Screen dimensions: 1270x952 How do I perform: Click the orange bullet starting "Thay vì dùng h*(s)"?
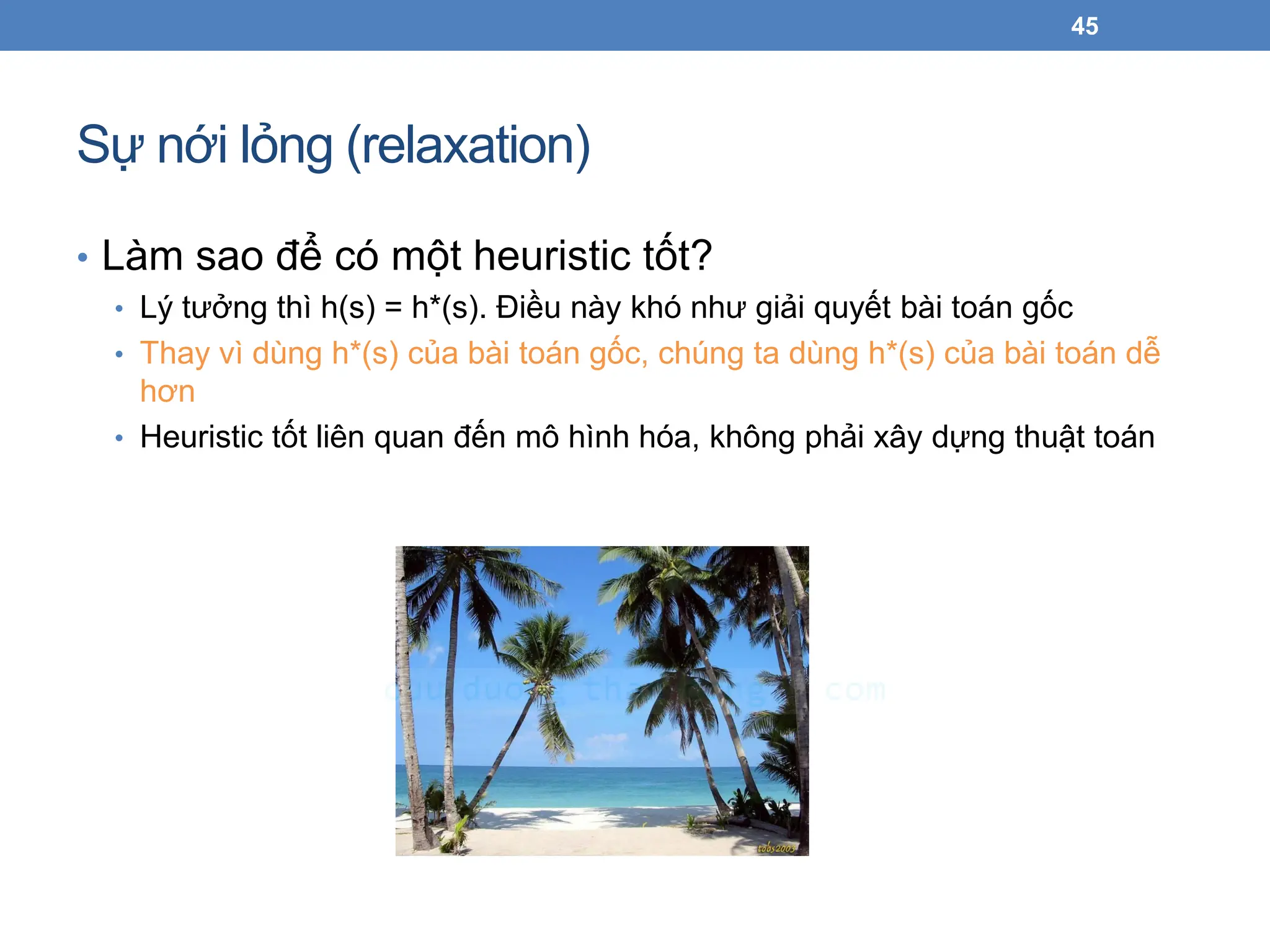click(x=650, y=372)
